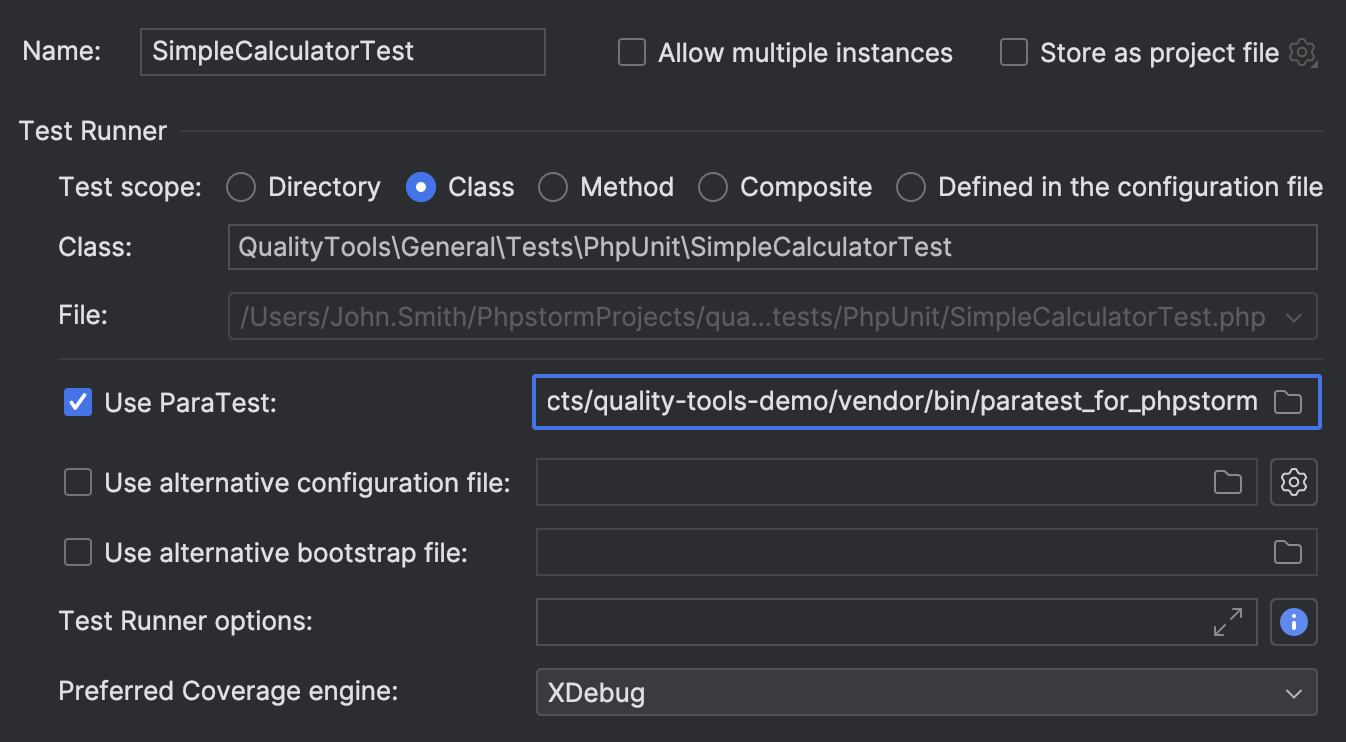The image size is (1346, 742).
Task: Select Directory test scope
Action: point(240,187)
